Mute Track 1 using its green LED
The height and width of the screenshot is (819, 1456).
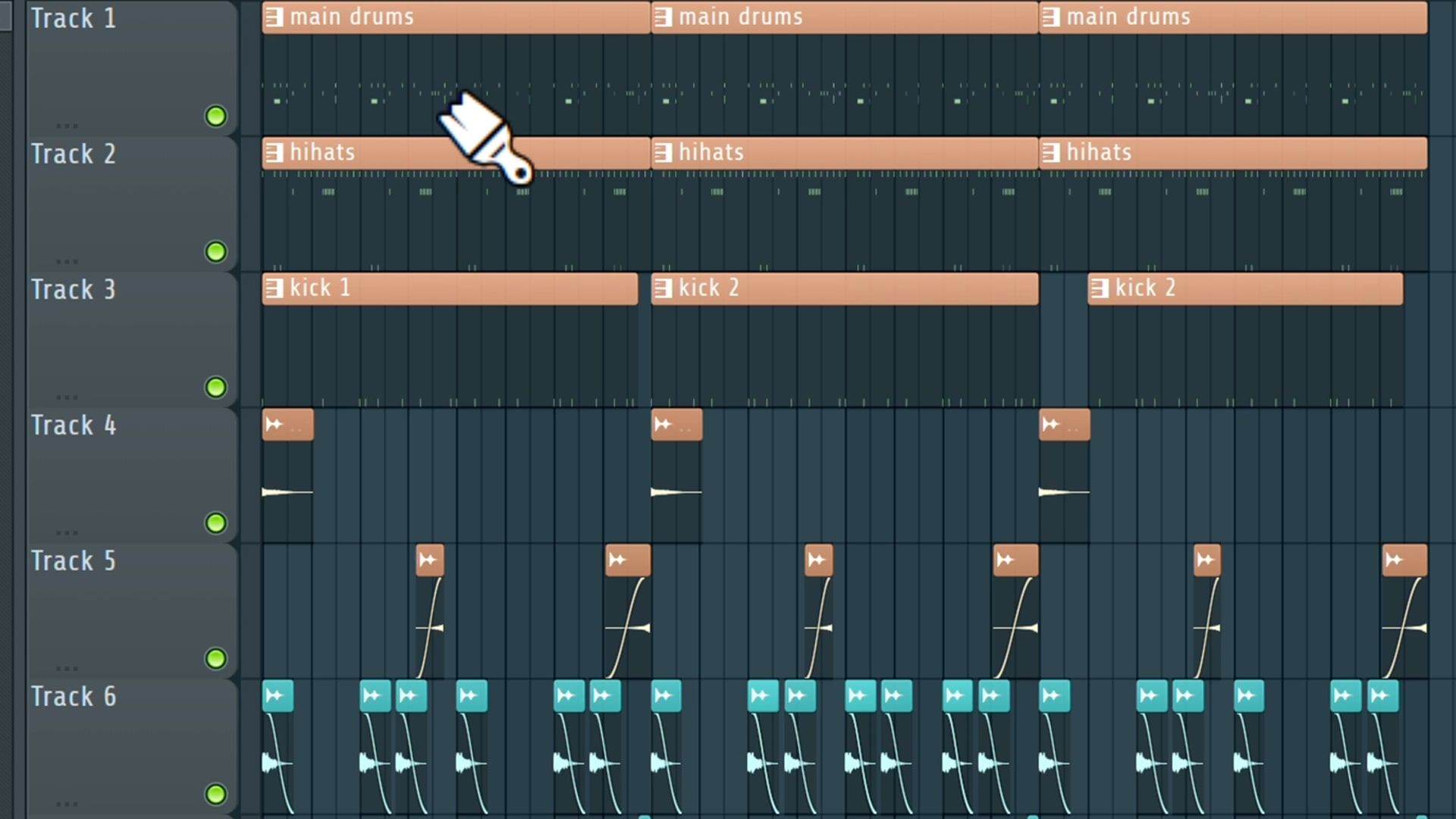pyautogui.click(x=216, y=116)
